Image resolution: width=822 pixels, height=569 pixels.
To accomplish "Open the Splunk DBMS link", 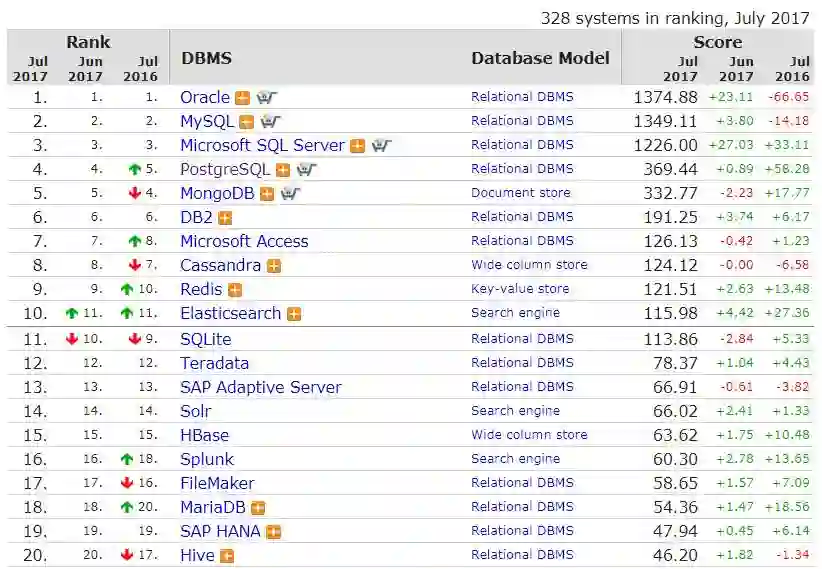I will 206,459.
